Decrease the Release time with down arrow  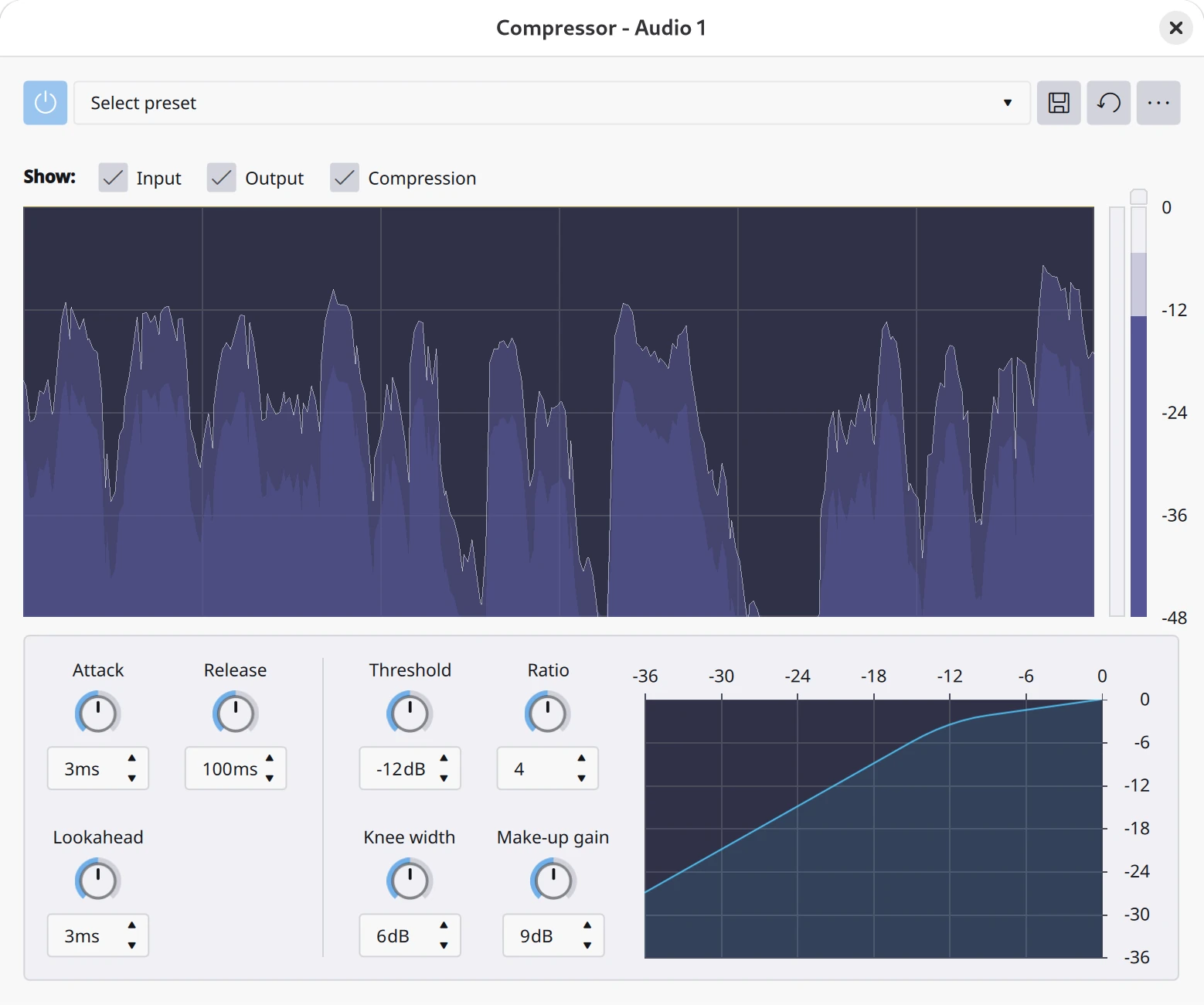[270, 778]
